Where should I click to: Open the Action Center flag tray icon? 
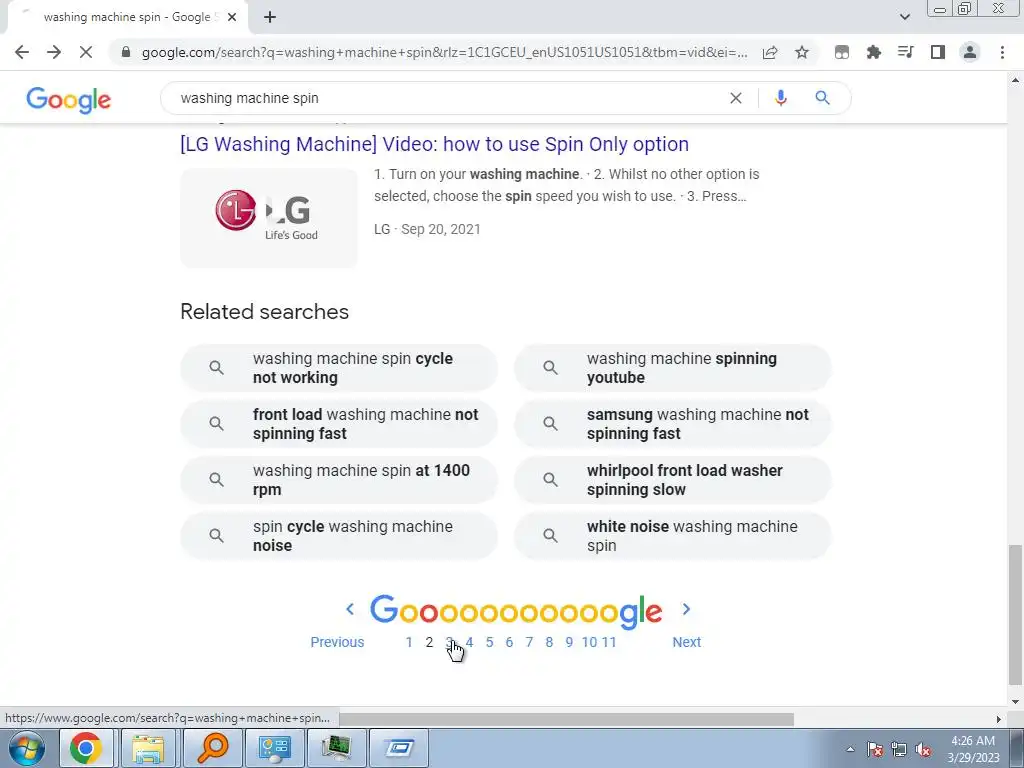(875, 750)
